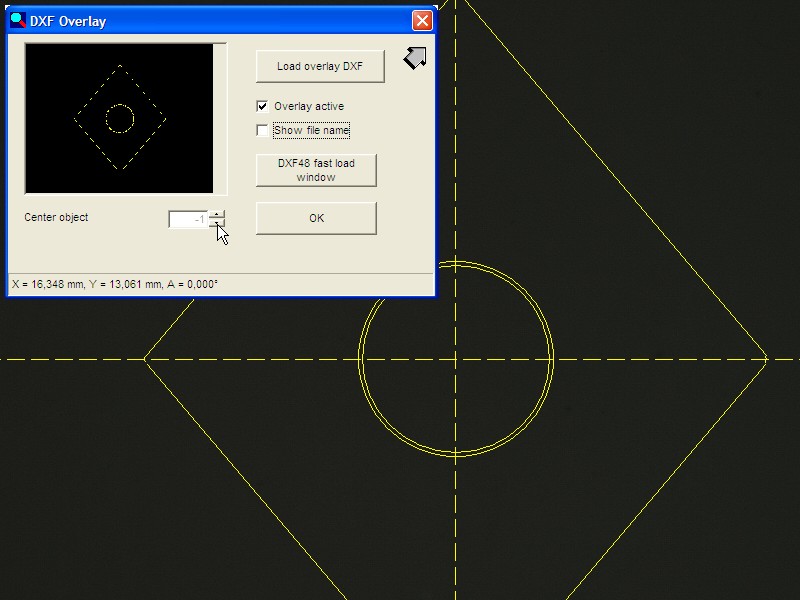The width and height of the screenshot is (800, 600).
Task: Click the center of the crosshair intersection
Action: (x=456, y=359)
